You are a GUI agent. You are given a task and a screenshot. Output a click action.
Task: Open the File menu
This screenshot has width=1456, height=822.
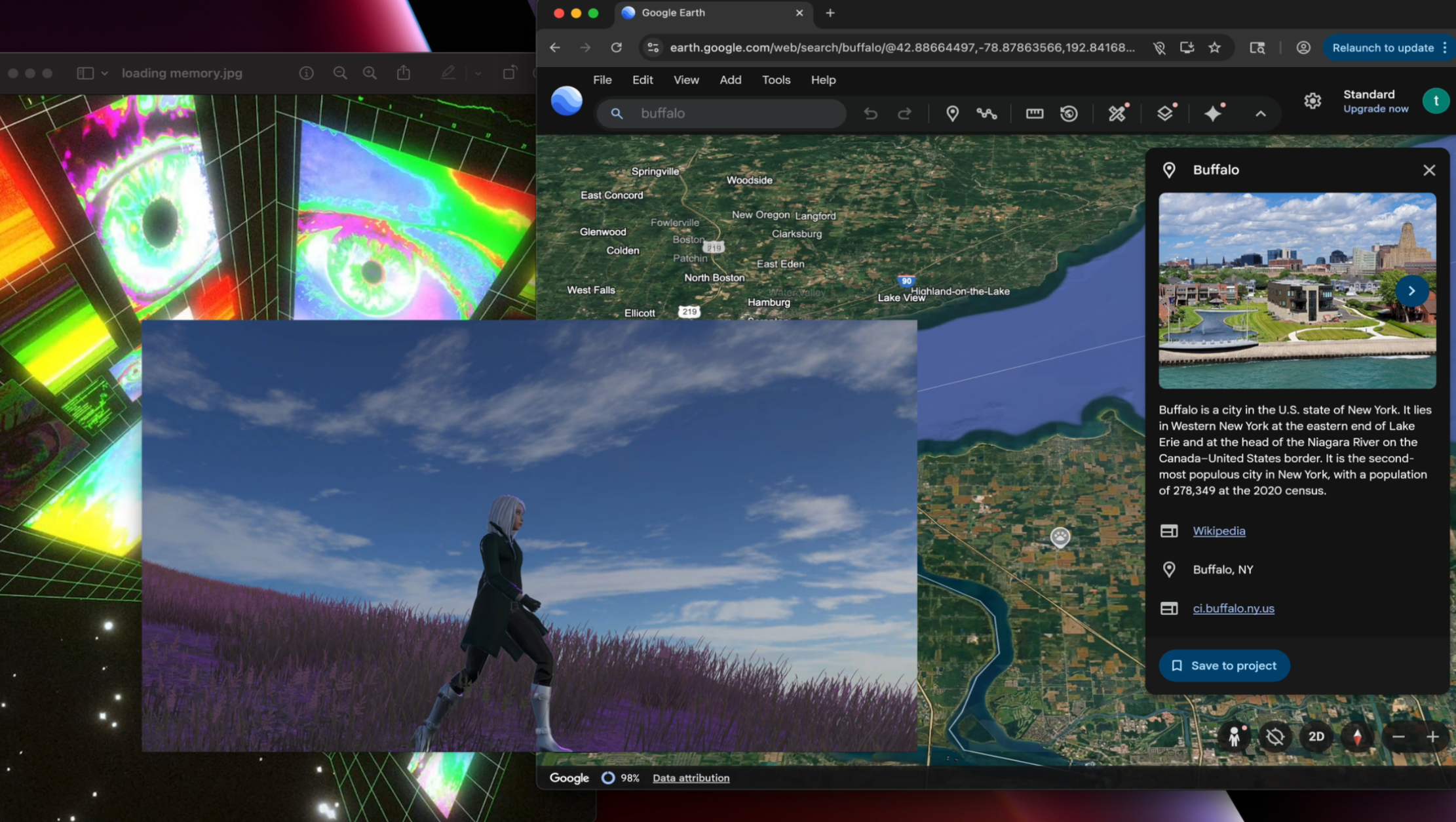pyautogui.click(x=602, y=79)
